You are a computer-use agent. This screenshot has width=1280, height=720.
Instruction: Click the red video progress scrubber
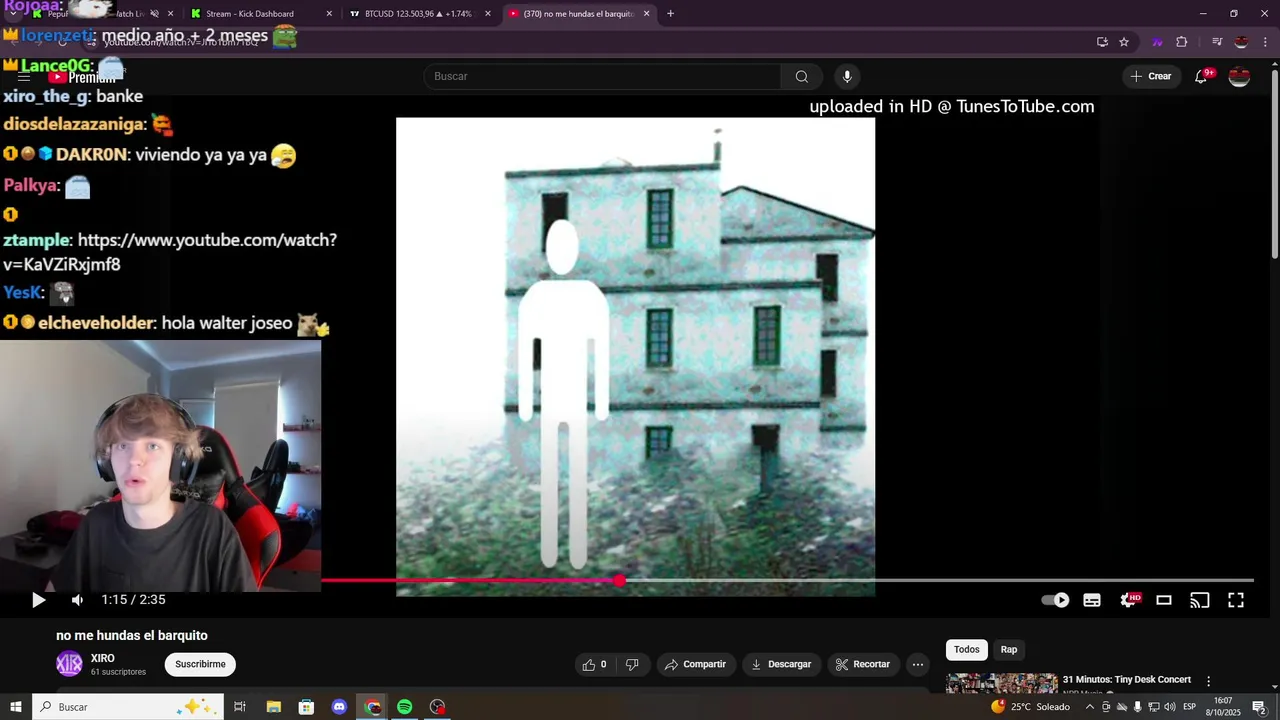point(620,580)
